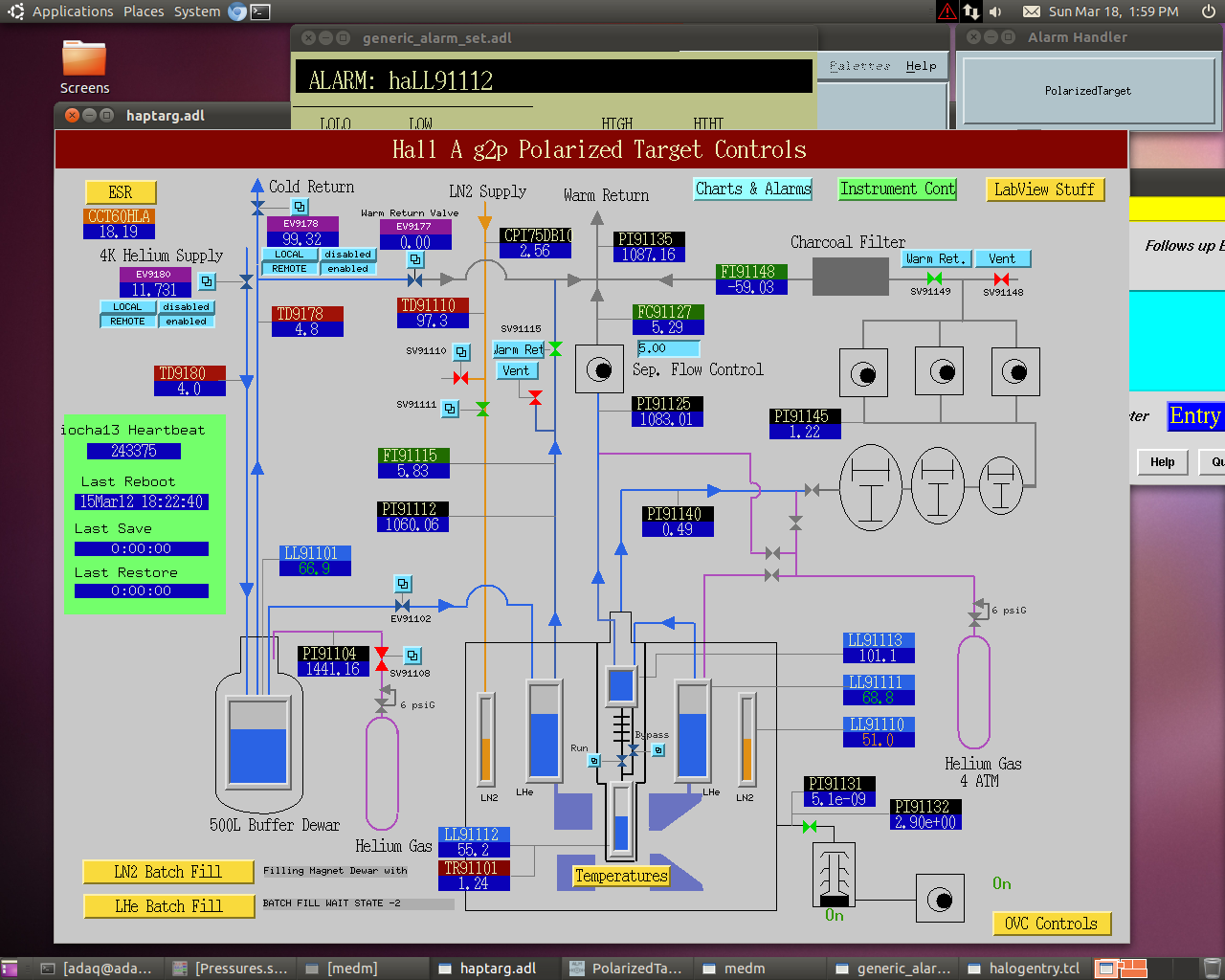Open the volume control tray icon
The height and width of the screenshot is (980, 1225).
tap(995, 11)
